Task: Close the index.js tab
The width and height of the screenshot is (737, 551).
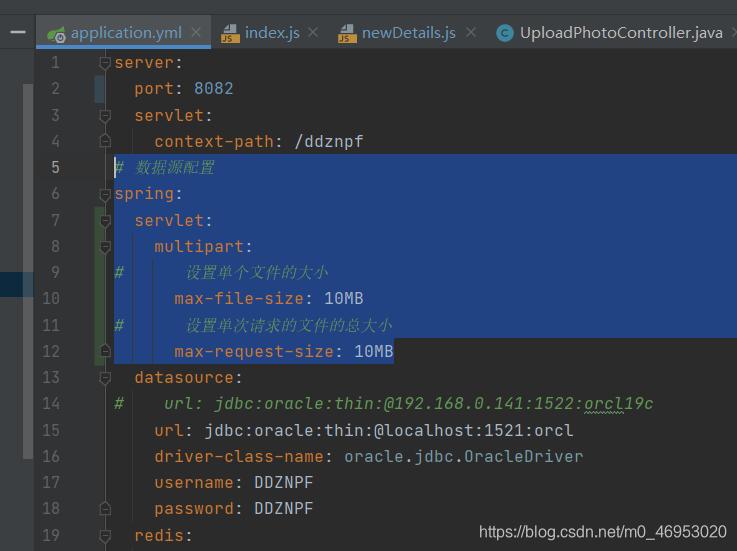Action: [x=313, y=32]
